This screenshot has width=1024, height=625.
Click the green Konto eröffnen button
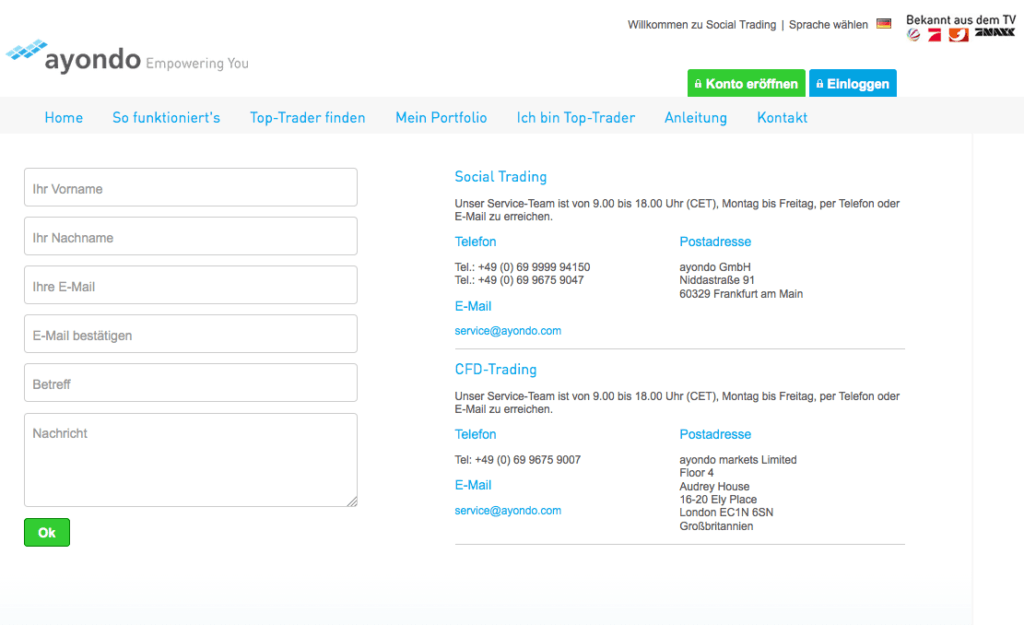(746, 84)
